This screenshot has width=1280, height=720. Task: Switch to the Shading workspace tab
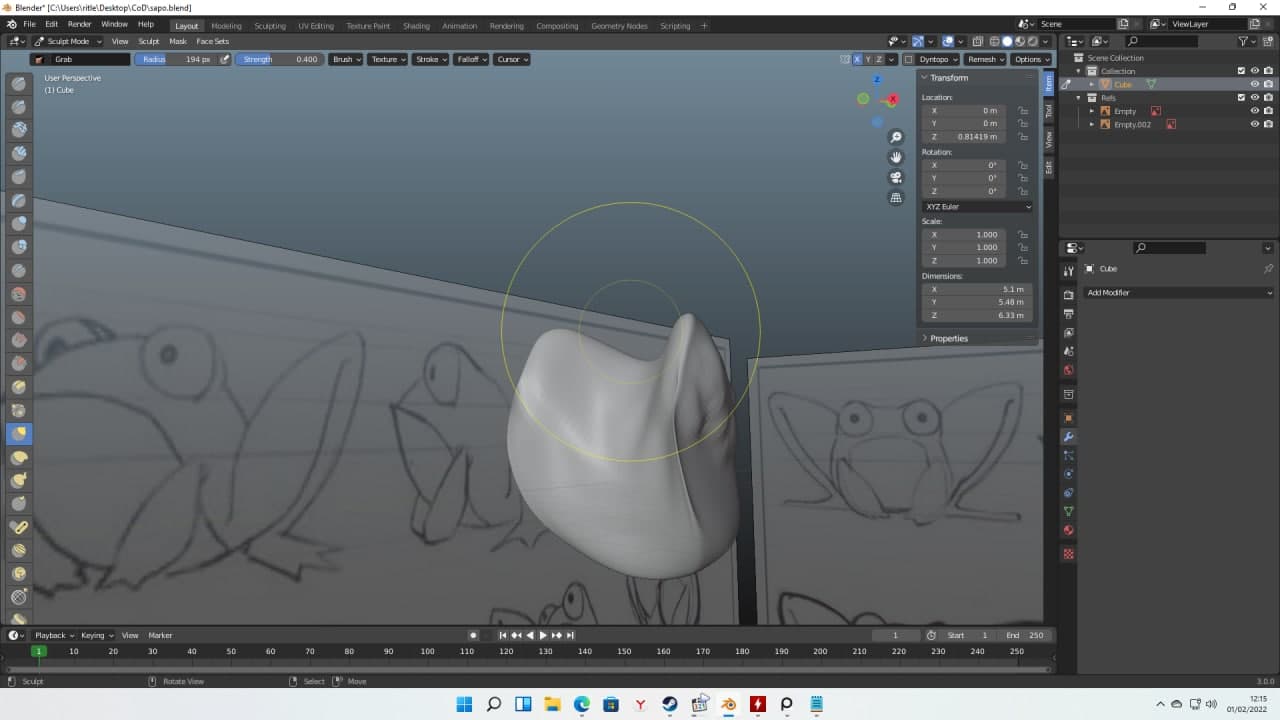(416, 25)
